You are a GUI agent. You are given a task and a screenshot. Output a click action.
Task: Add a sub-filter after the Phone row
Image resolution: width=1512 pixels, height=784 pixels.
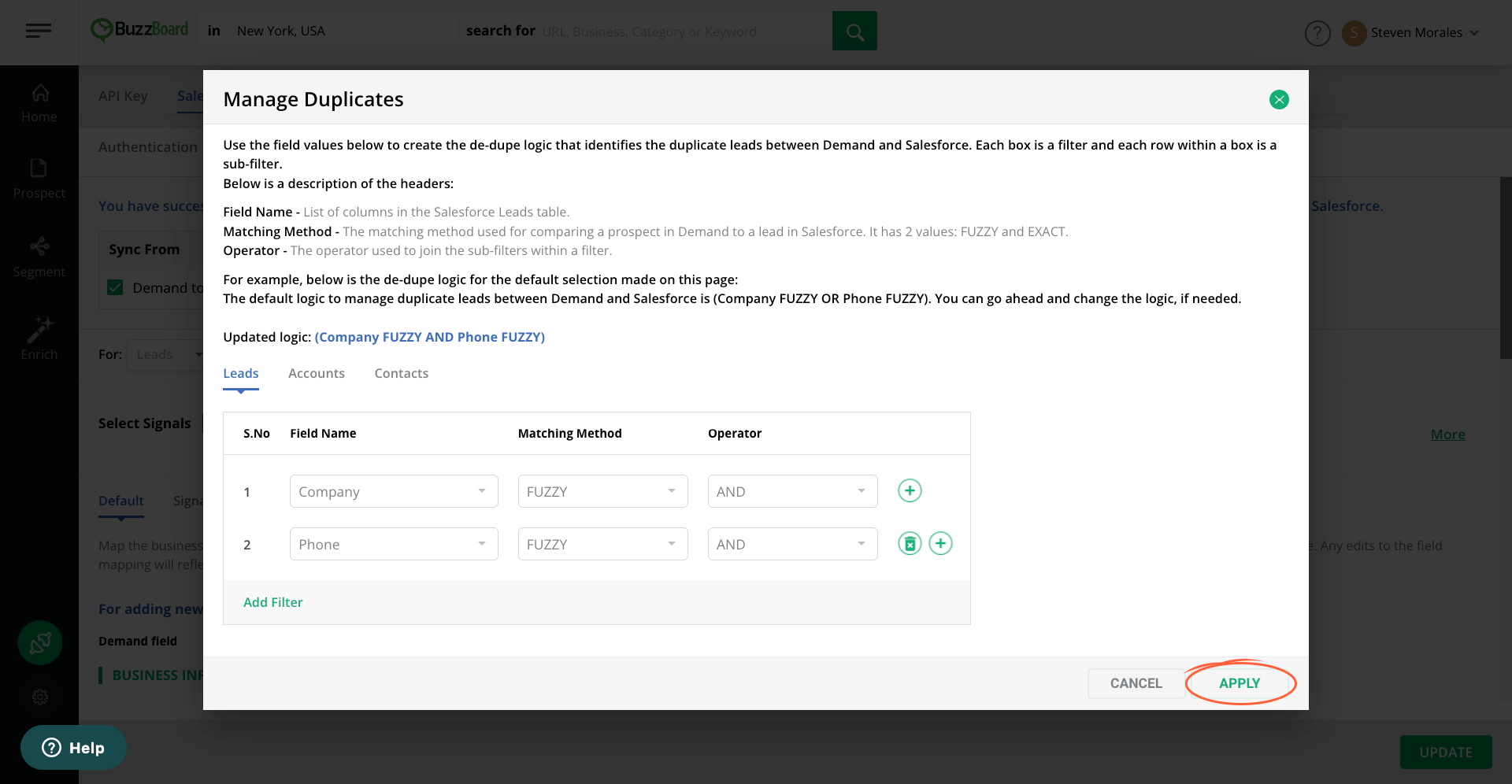940,543
